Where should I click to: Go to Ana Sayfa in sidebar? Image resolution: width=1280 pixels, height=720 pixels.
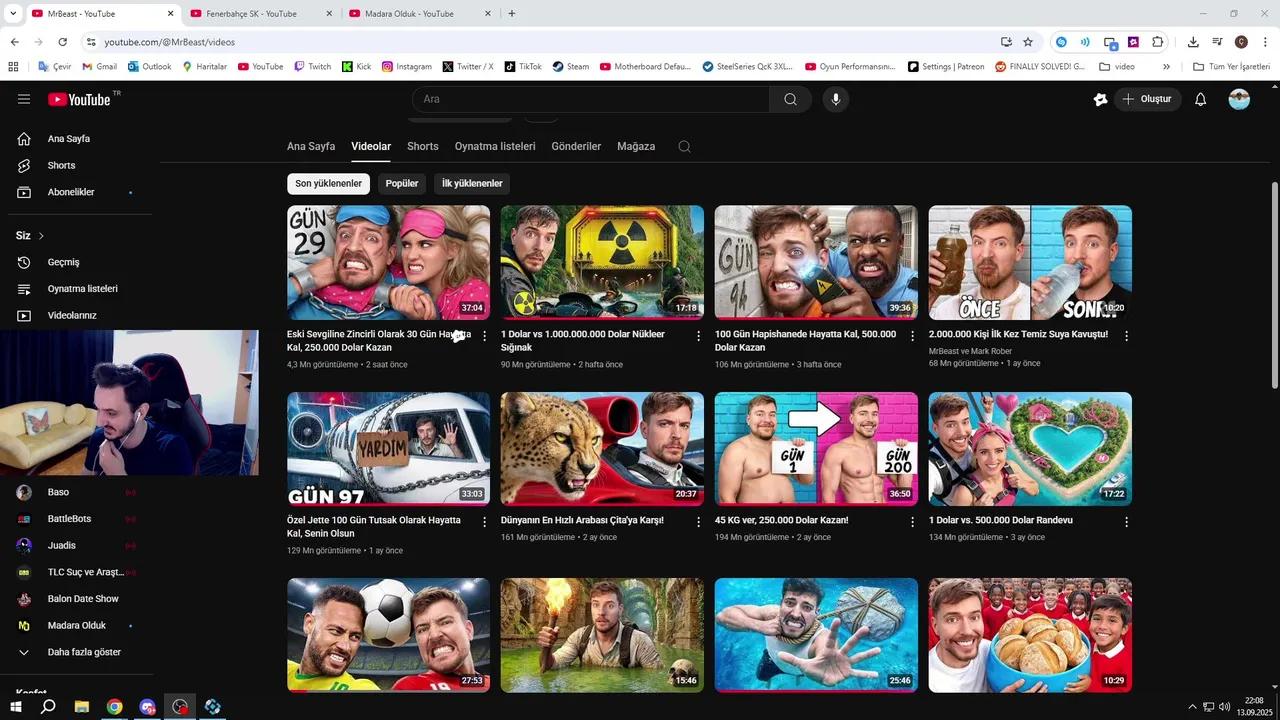point(70,139)
